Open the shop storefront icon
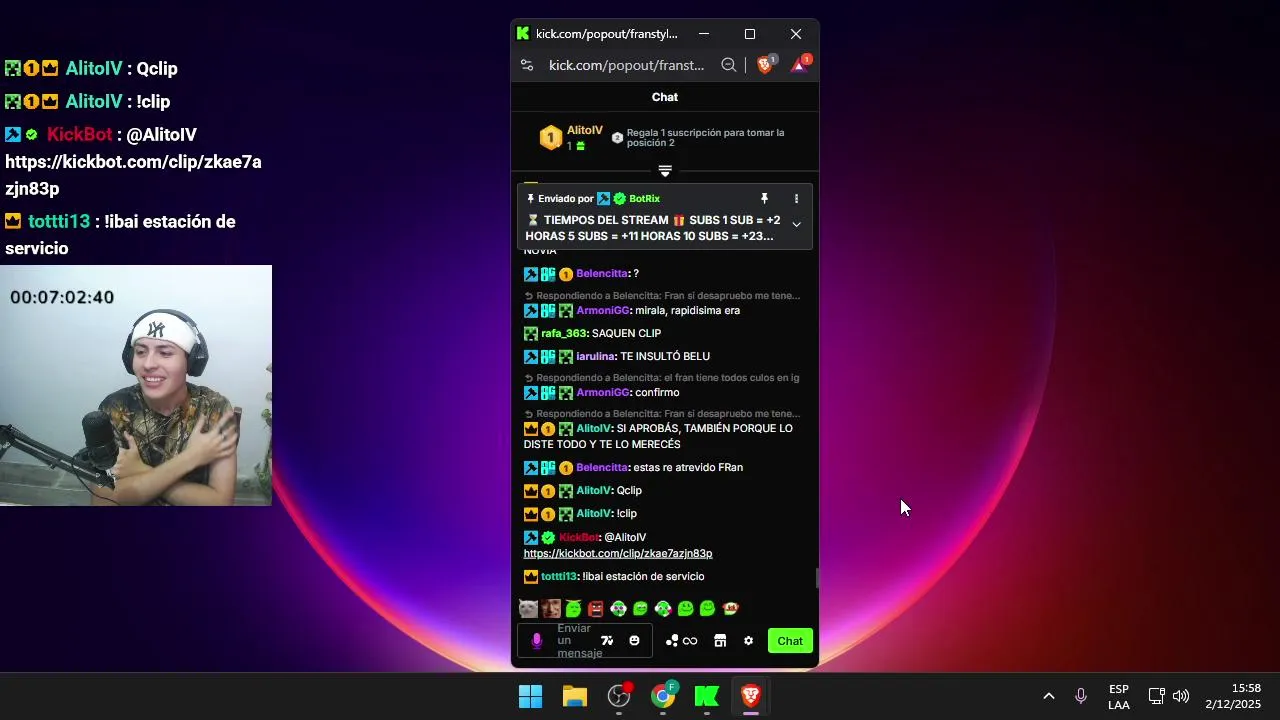Image resolution: width=1280 pixels, height=720 pixels. click(x=720, y=641)
